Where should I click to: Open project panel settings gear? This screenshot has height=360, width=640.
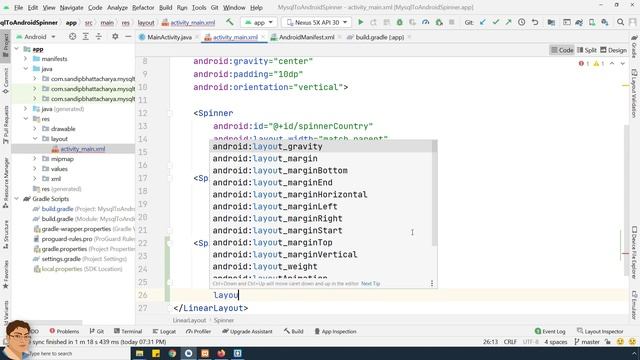[x=115, y=37]
